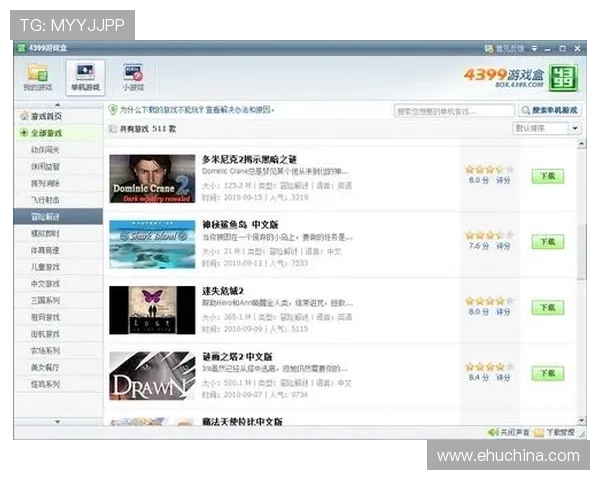600x480 pixels.
Task: Click the sort dropdown arrow button
Action: [575, 128]
